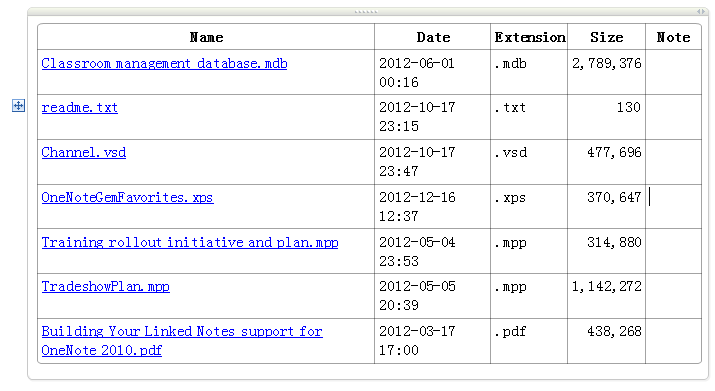Select the Note column header cell

[674, 37]
